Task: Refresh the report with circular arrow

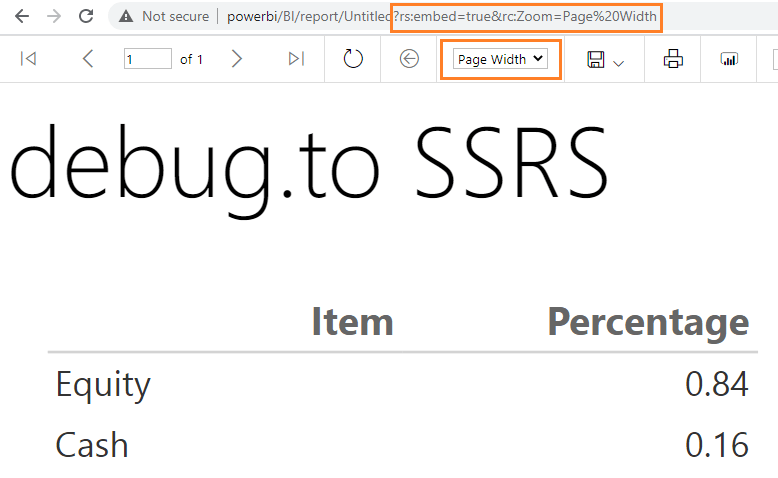Action: [353, 59]
